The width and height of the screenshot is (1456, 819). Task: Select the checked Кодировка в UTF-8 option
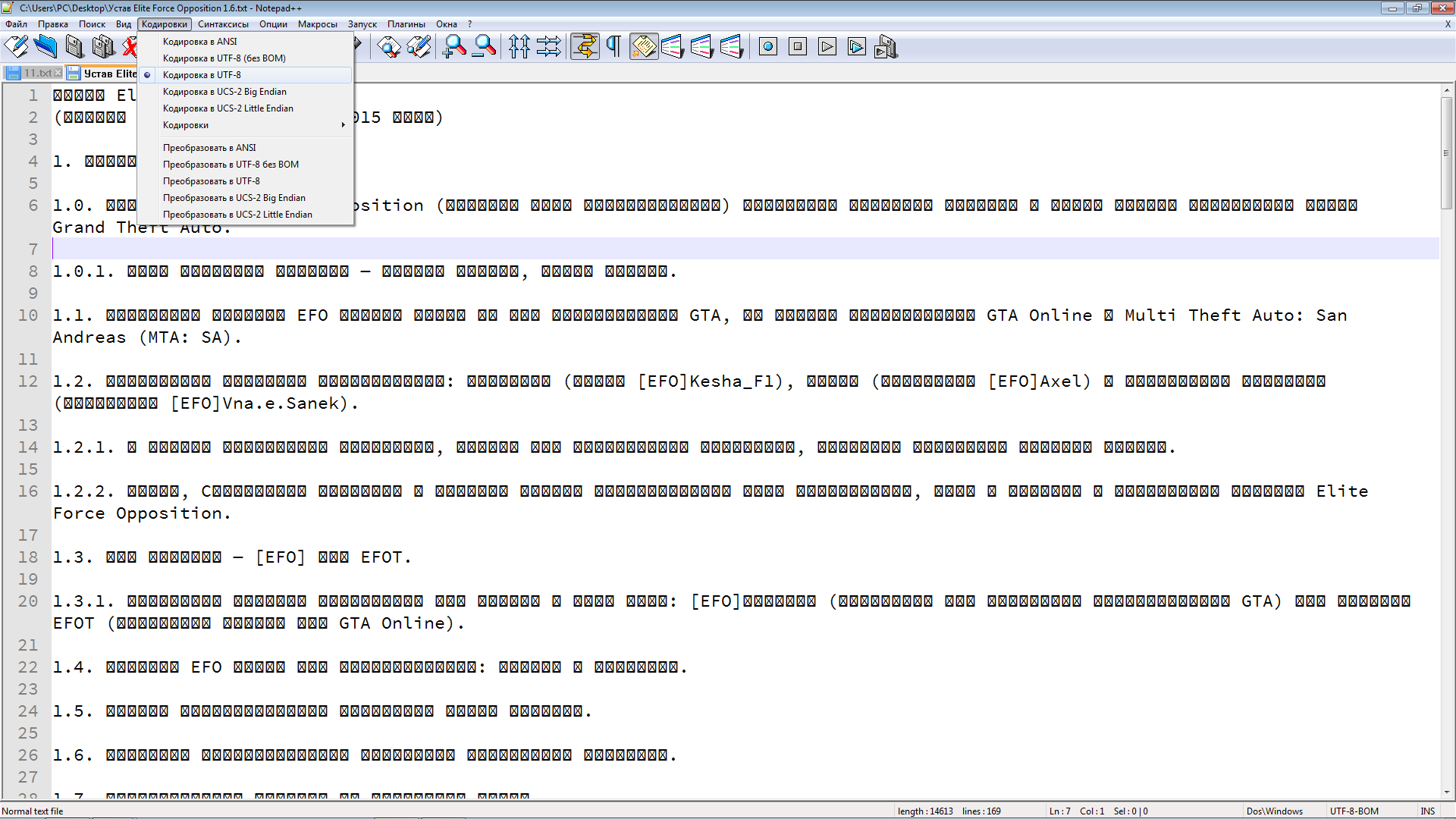coord(246,75)
